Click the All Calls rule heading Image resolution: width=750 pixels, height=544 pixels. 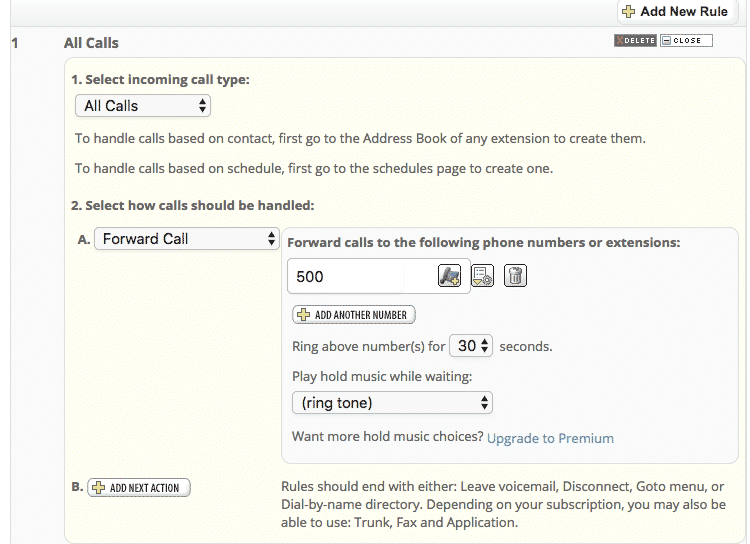91,43
